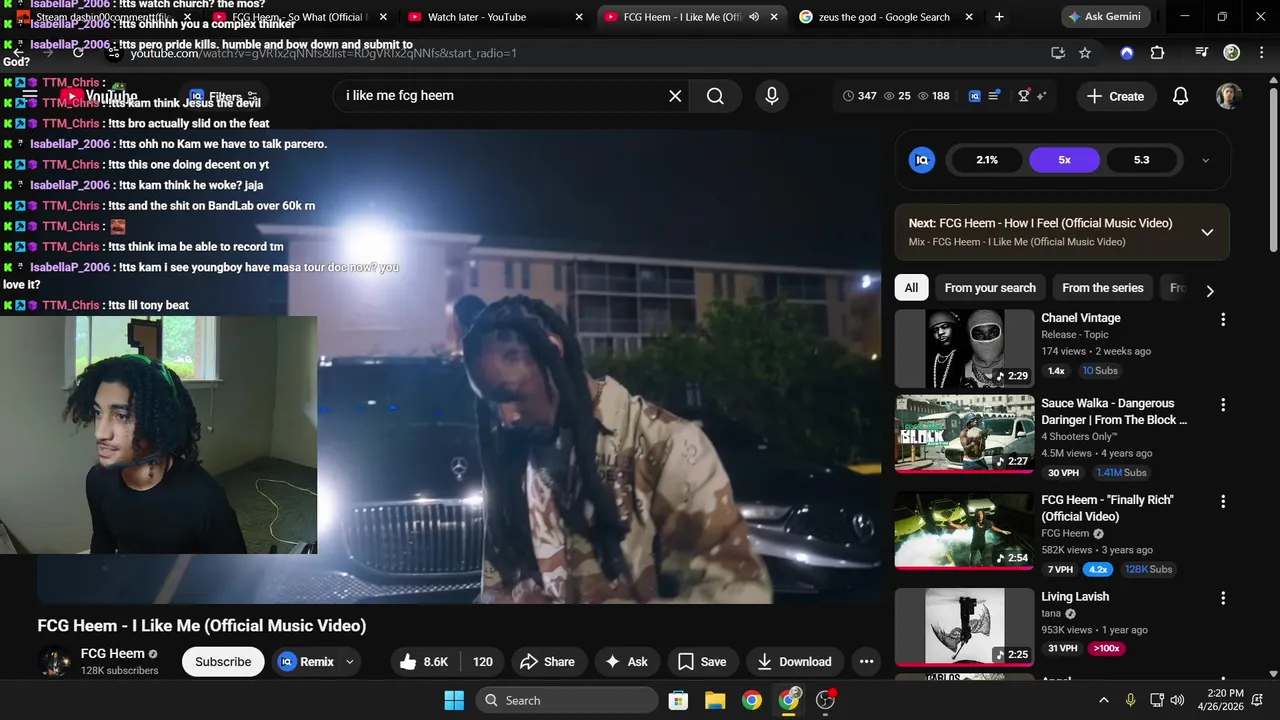The height and width of the screenshot is (720, 1280).
Task: Open a new browser tab
Action: pyautogui.click(x=999, y=17)
